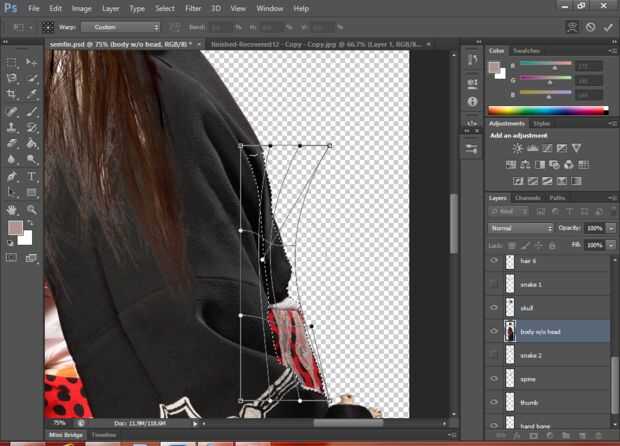Select the Horizontal Type tool
This screenshot has width=620, height=446.
click(31, 176)
